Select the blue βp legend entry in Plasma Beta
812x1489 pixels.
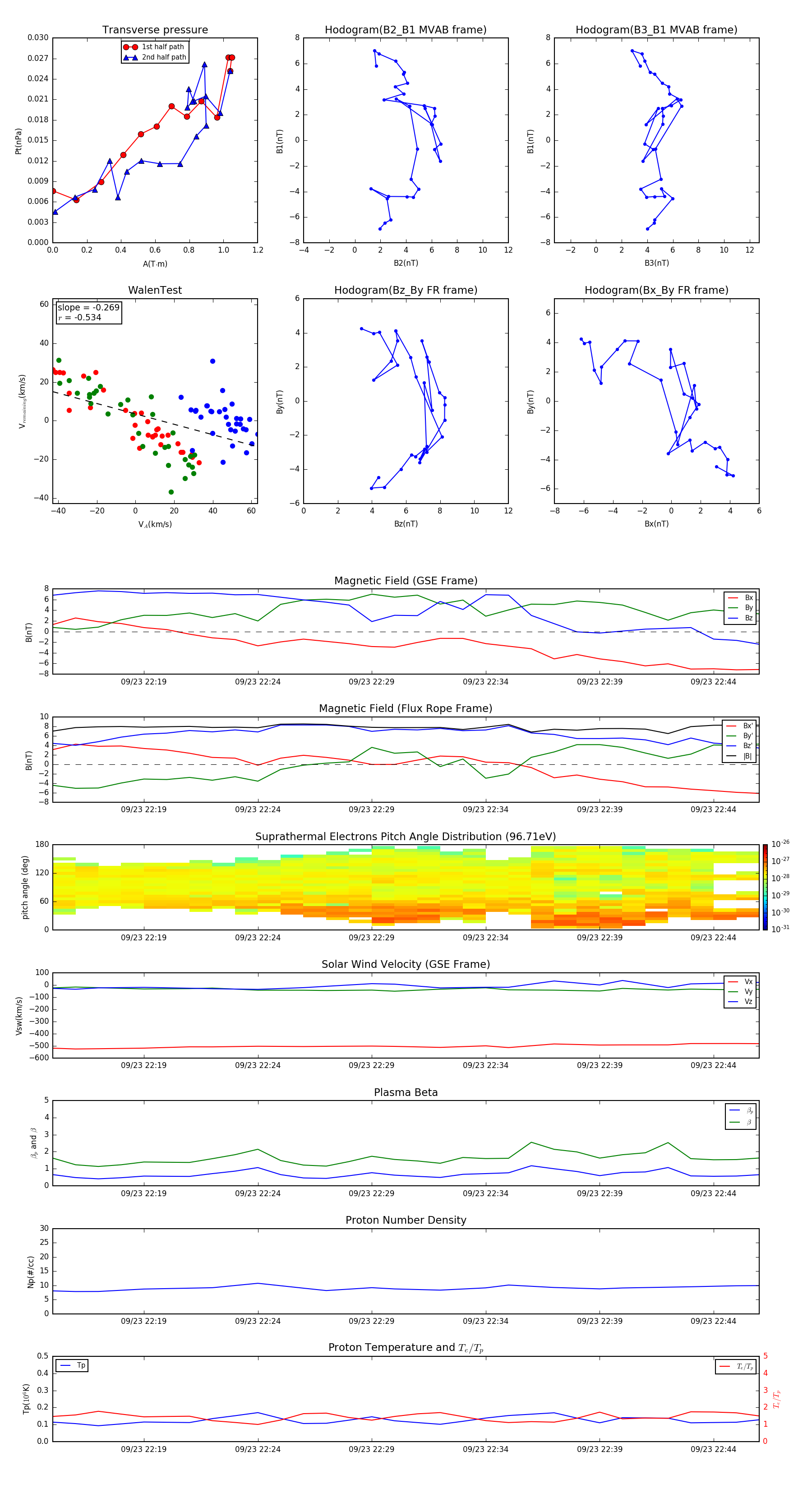[x=741, y=1110]
